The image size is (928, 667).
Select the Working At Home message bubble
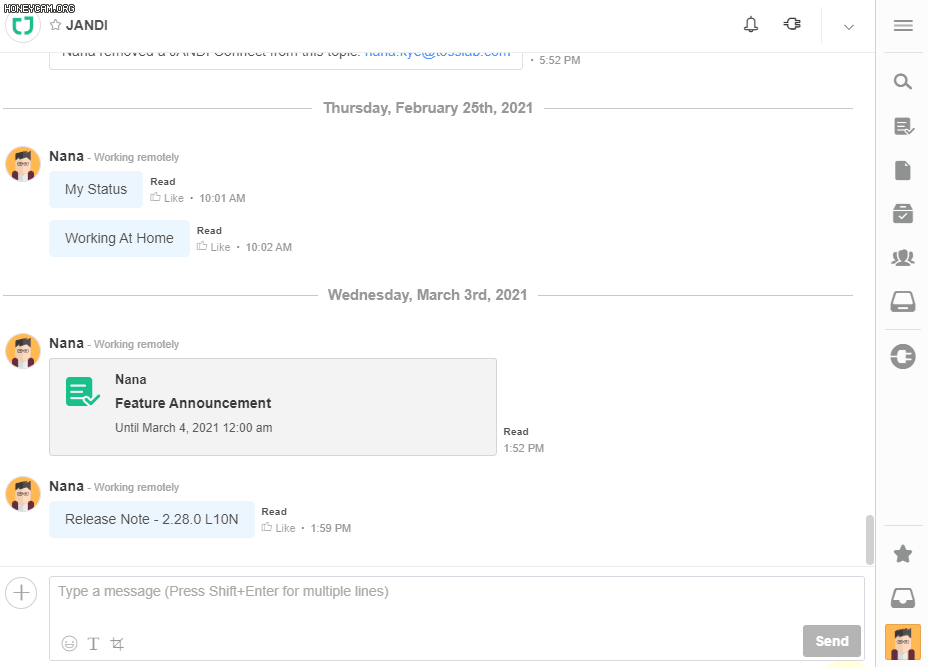point(119,239)
